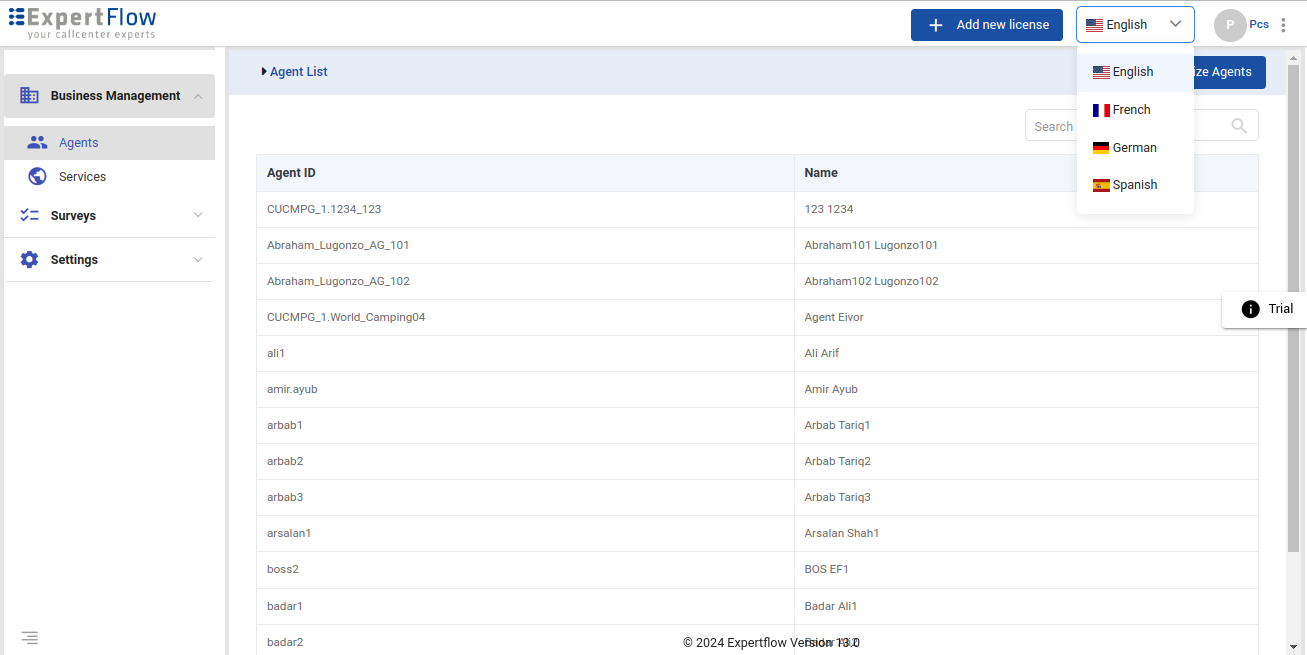
Task: Click the Agents people icon
Action: tap(37, 143)
